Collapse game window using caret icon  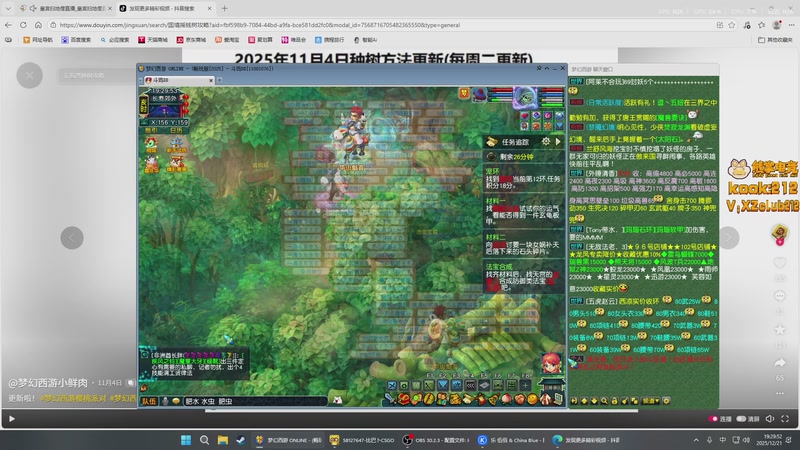pos(547,68)
